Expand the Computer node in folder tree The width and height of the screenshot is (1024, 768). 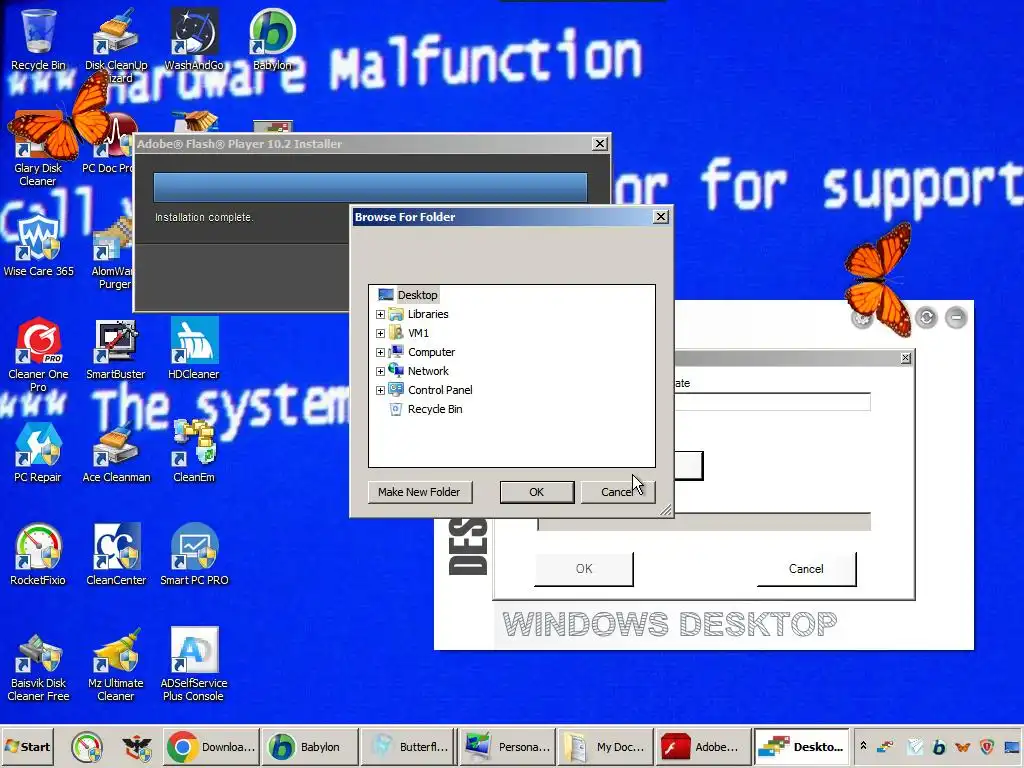point(380,353)
